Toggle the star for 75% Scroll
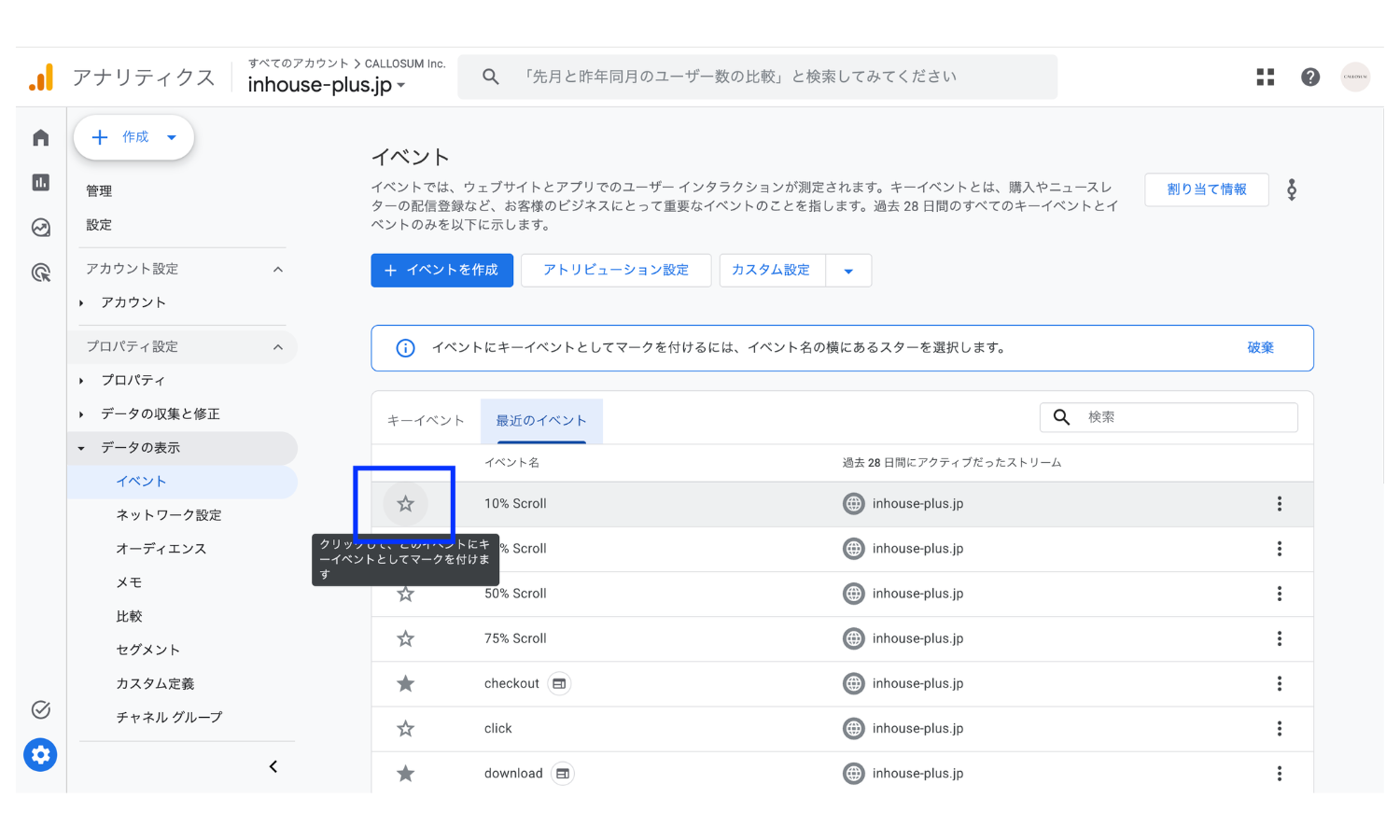The image size is (1400, 840). (x=405, y=638)
